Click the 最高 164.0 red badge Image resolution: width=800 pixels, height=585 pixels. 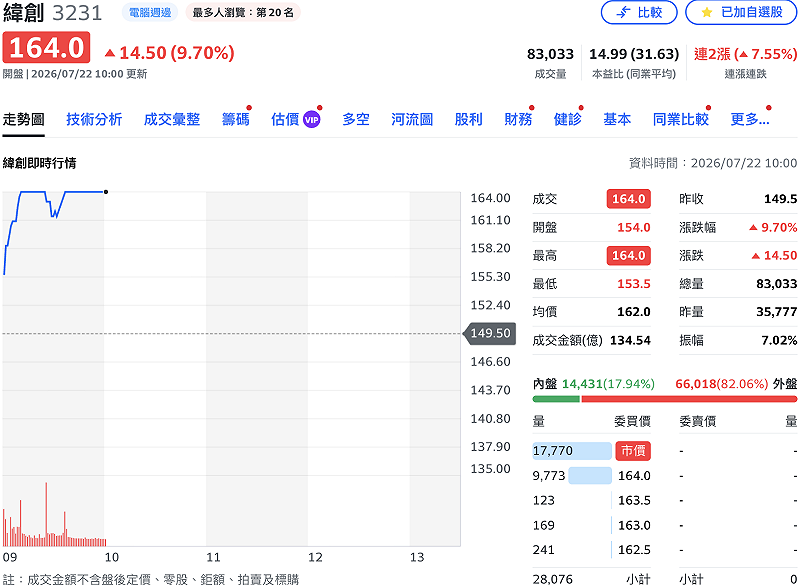[x=628, y=256]
